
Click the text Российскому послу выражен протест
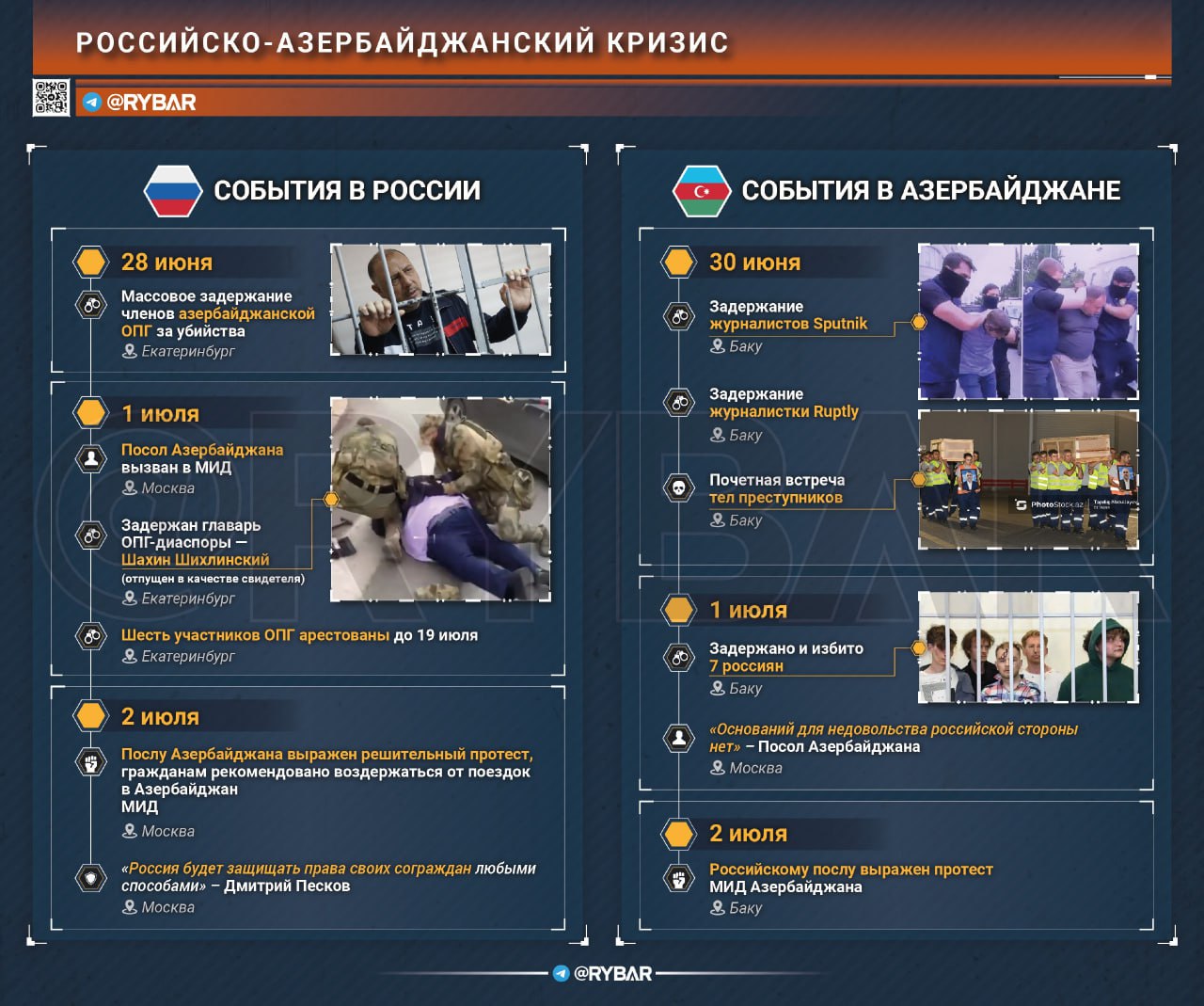(x=851, y=870)
